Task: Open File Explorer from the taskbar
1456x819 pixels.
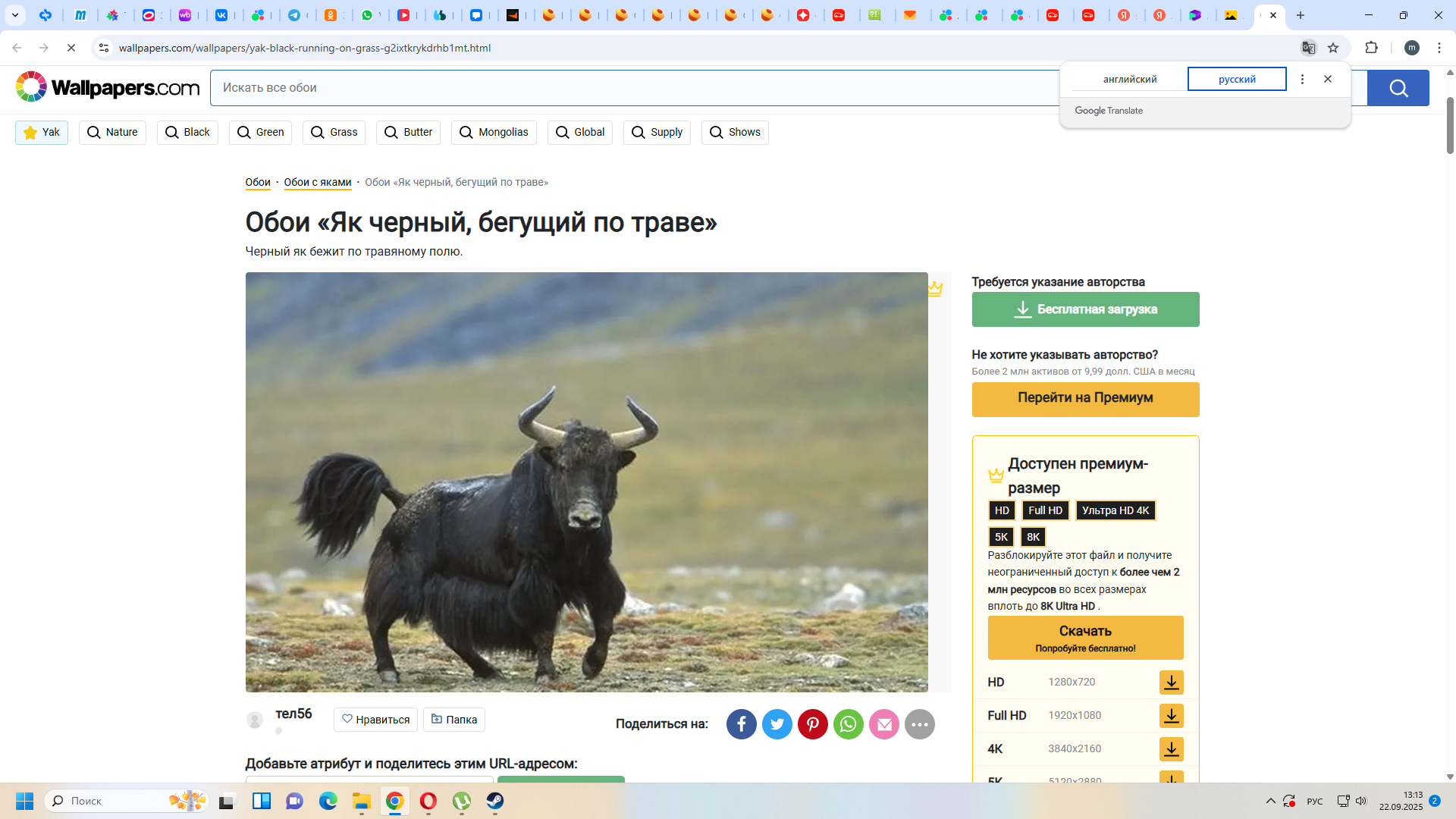Action: (x=361, y=801)
